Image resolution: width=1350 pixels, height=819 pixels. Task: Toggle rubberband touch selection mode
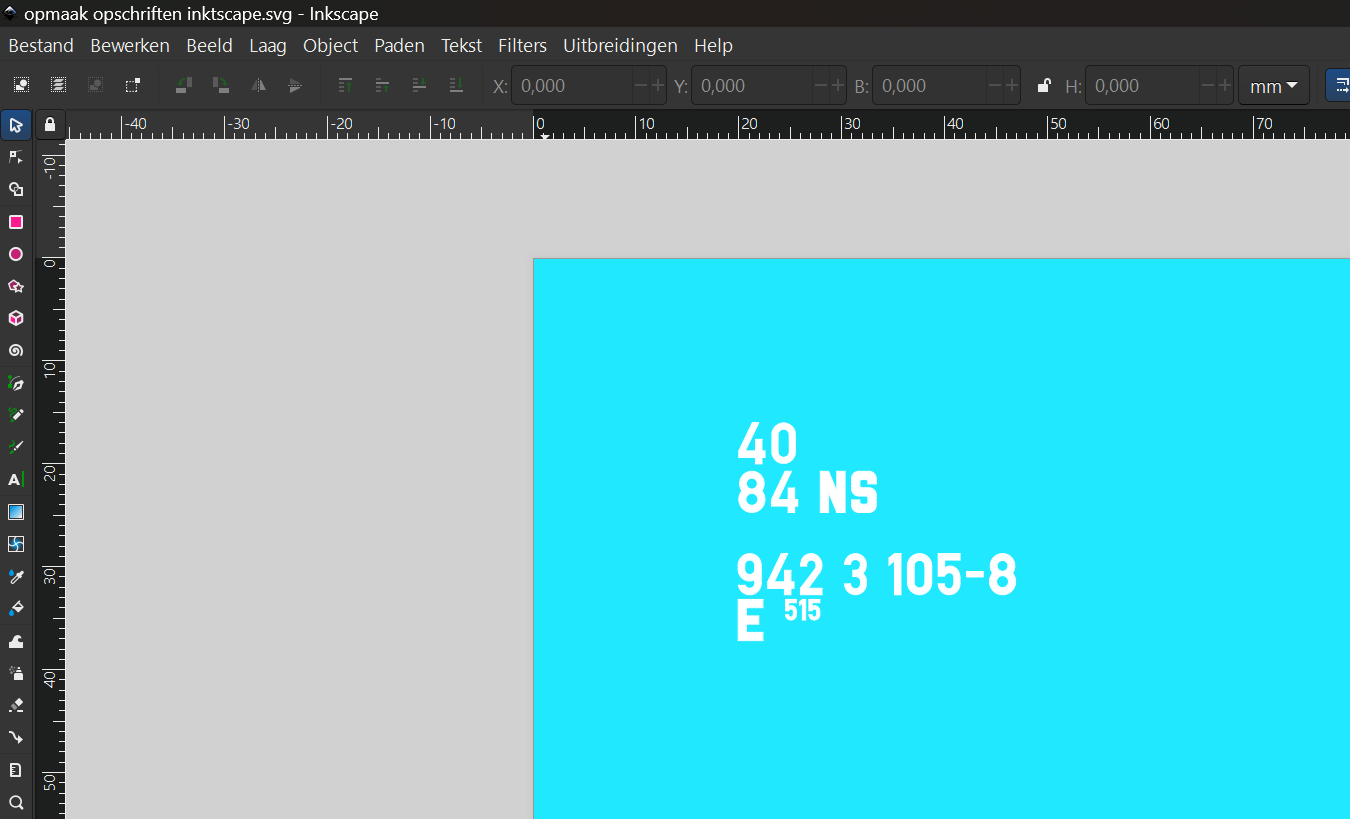[132, 85]
